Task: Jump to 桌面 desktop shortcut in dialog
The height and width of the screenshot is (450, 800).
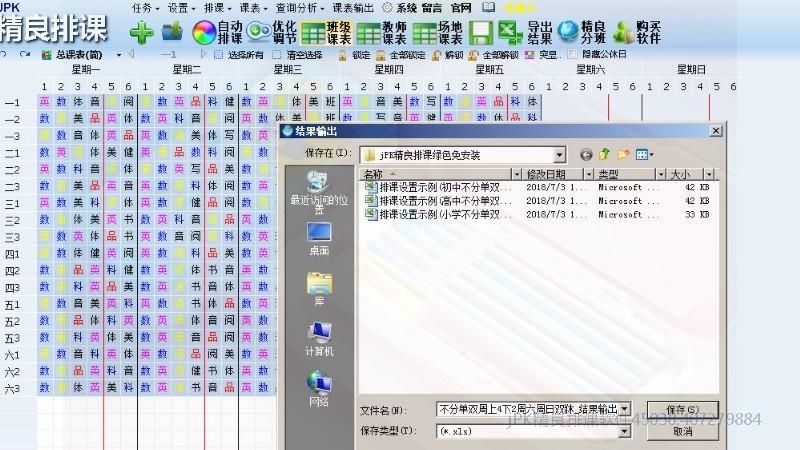Action: [319, 239]
